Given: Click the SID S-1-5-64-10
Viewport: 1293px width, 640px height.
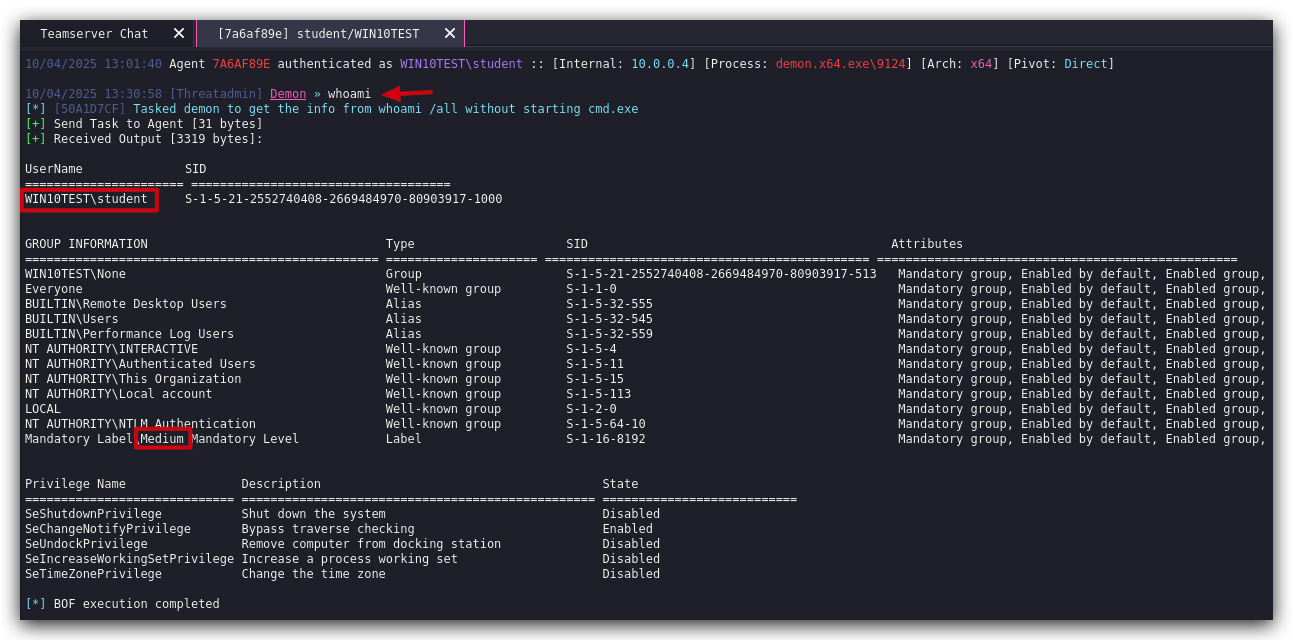Looking at the screenshot, I should click(x=606, y=424).
